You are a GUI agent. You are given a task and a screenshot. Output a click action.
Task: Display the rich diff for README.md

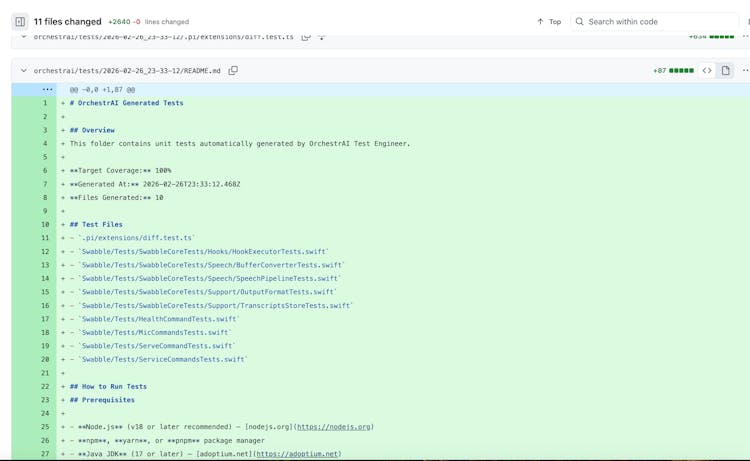[726, 71]
